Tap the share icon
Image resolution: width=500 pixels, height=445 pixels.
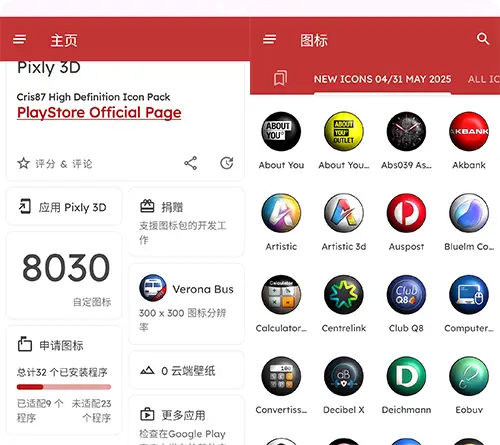tap(191, 163)
